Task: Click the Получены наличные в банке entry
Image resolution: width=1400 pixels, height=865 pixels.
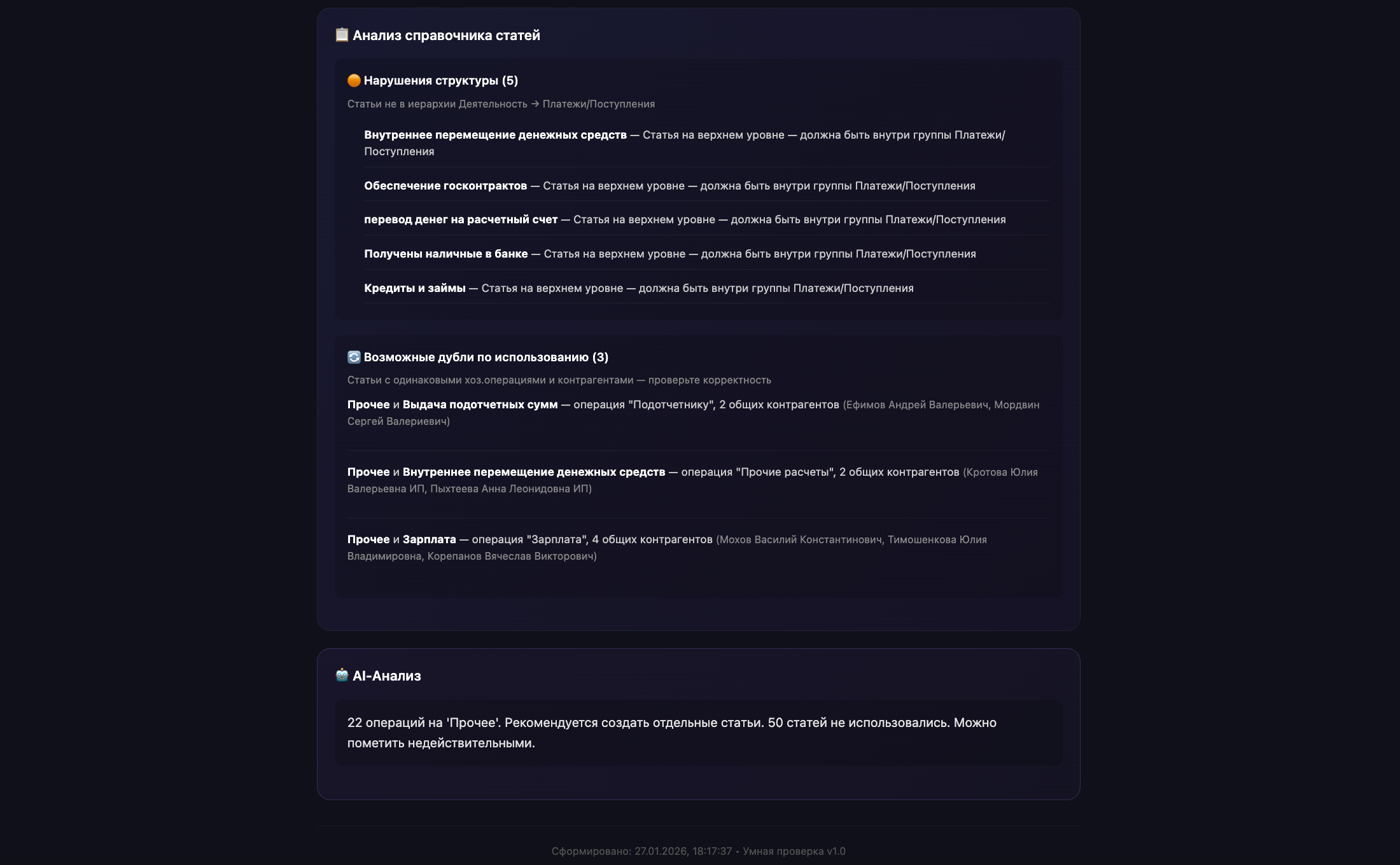Action: coord(445,254)
